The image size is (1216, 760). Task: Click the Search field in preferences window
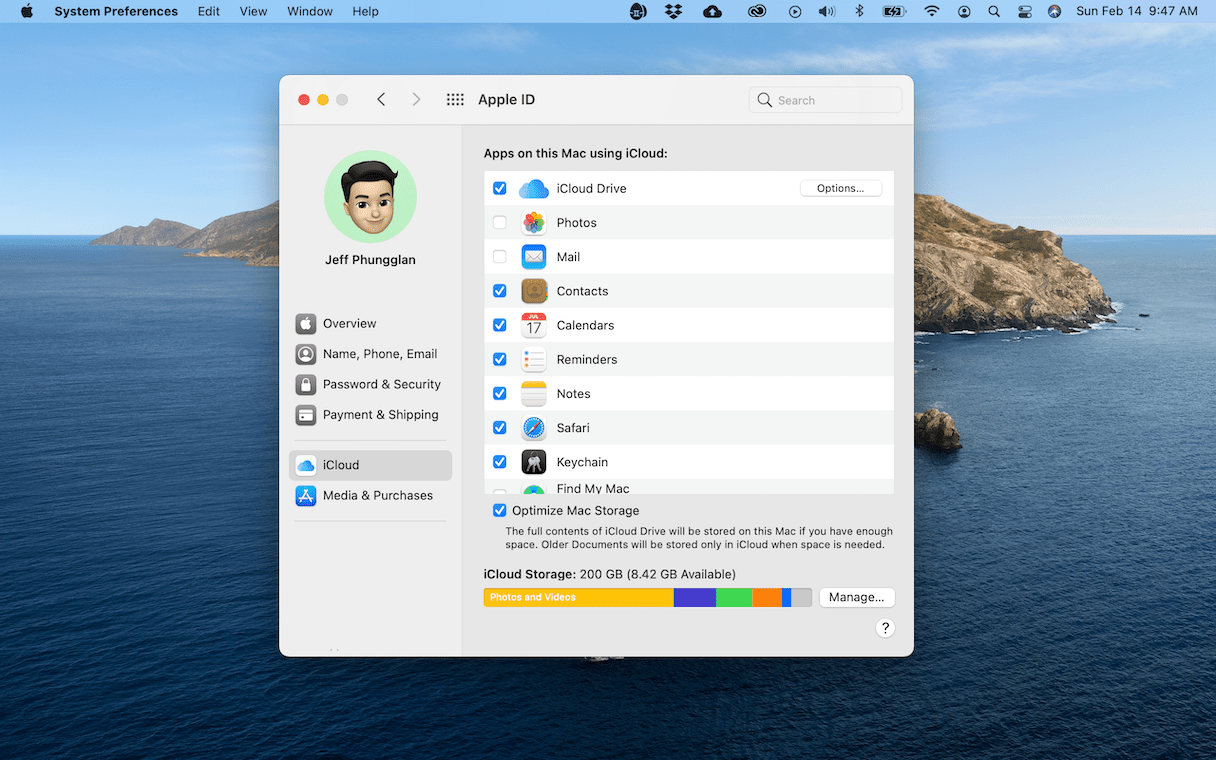tap(825, 100)
